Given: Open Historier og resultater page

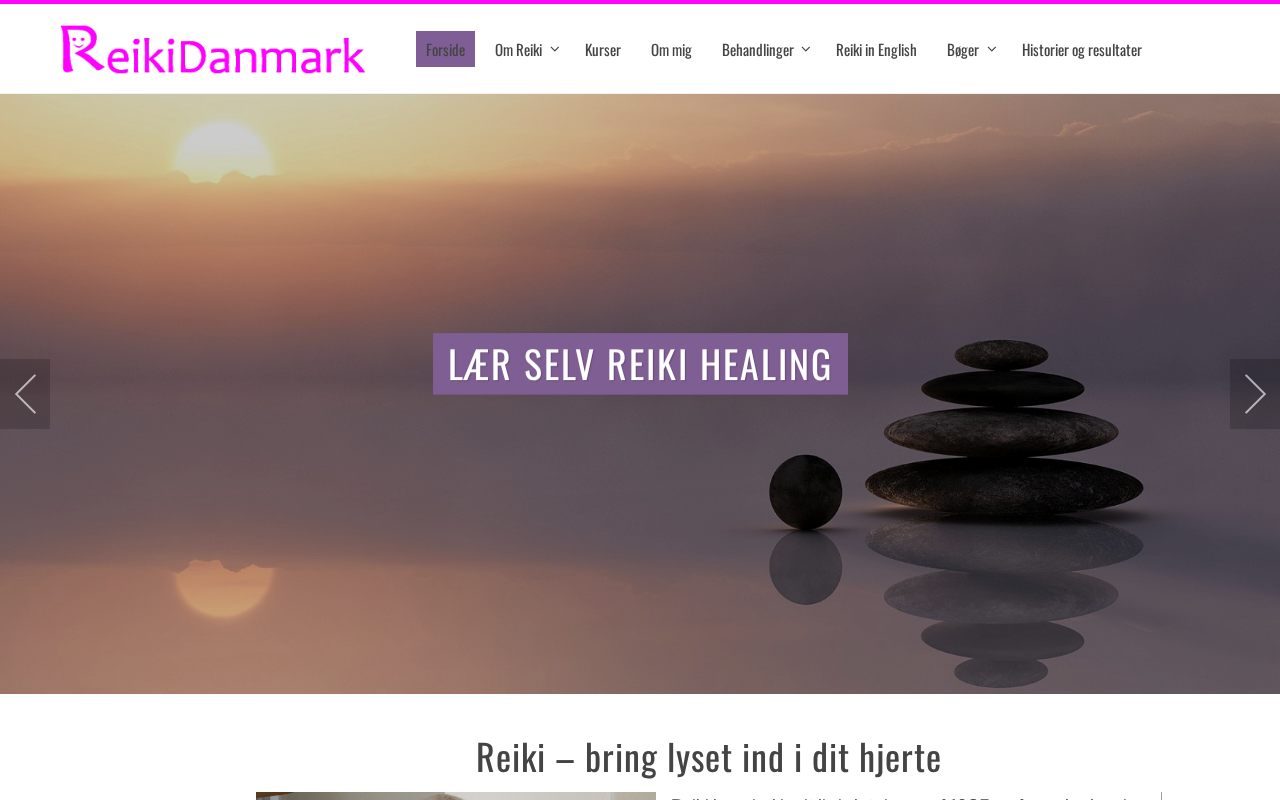Looking at the screenshot, I should click(x=1082, y=49).
